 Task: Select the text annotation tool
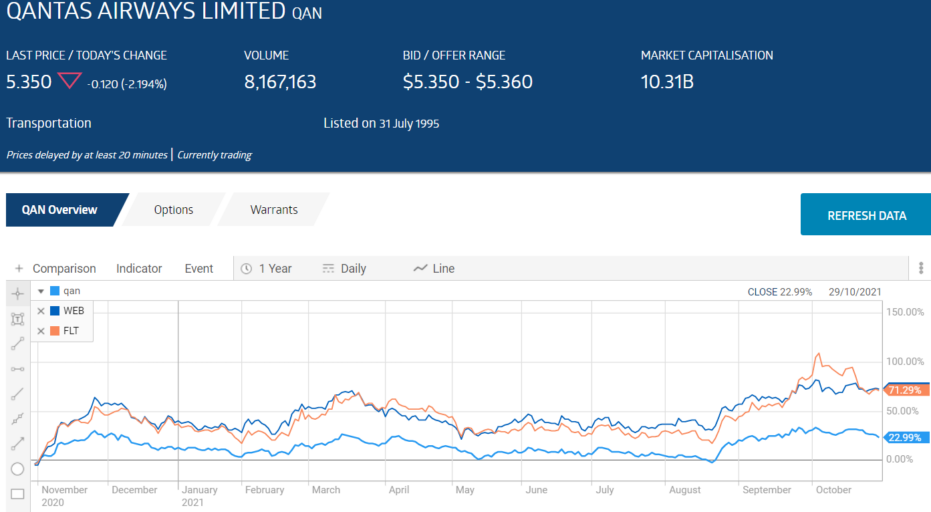[x=18, y=319]
